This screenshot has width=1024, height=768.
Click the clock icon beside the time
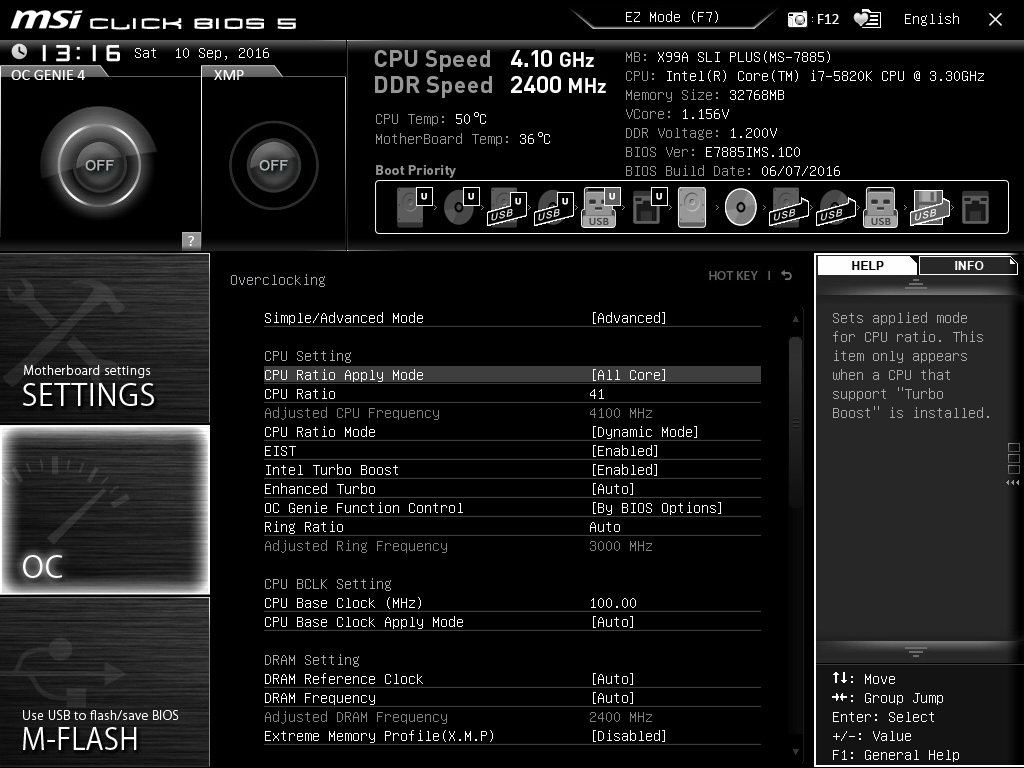click(x=20, y=52)
